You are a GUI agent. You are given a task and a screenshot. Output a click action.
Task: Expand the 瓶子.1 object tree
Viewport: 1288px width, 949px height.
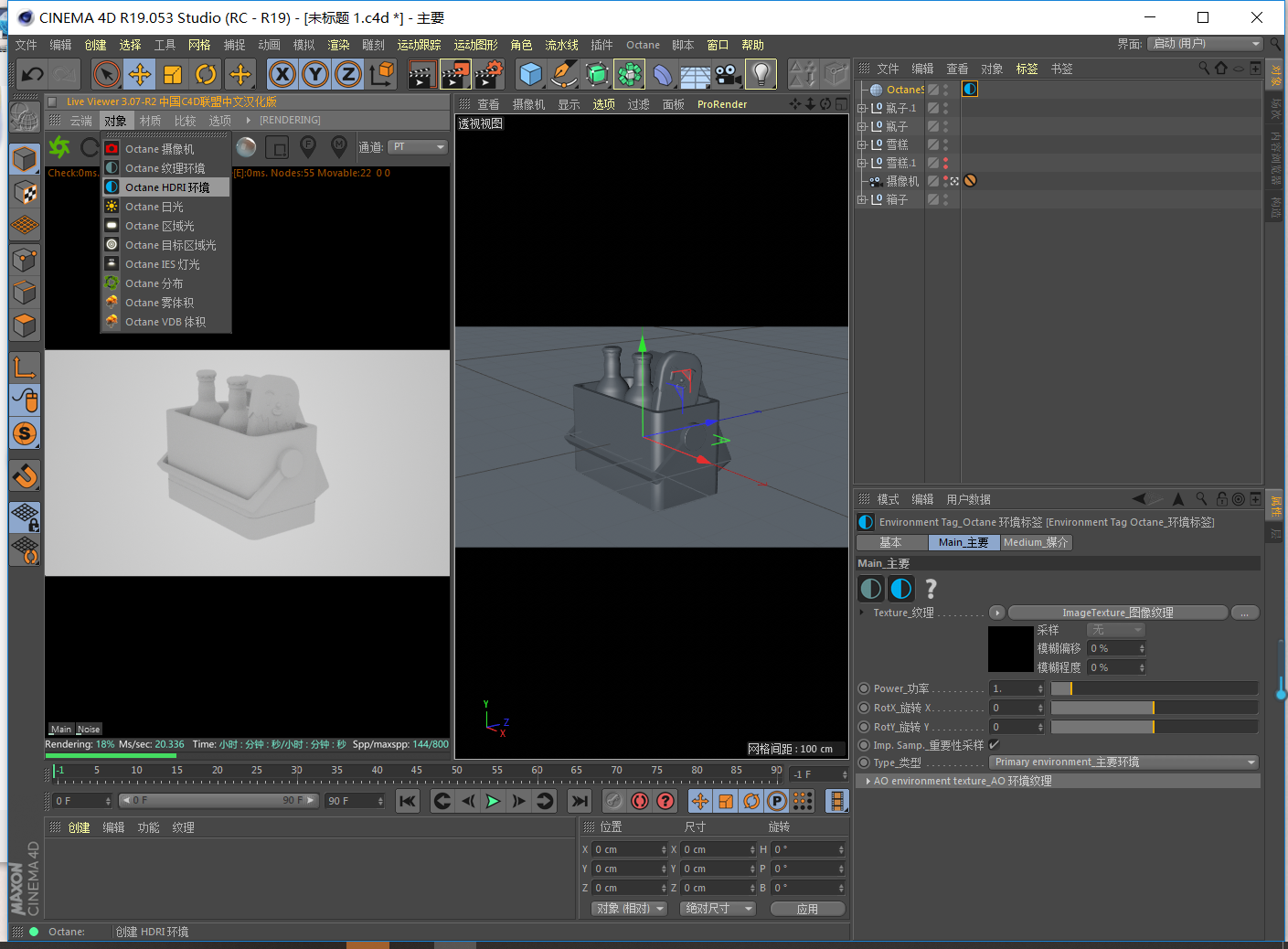(861, 108)
